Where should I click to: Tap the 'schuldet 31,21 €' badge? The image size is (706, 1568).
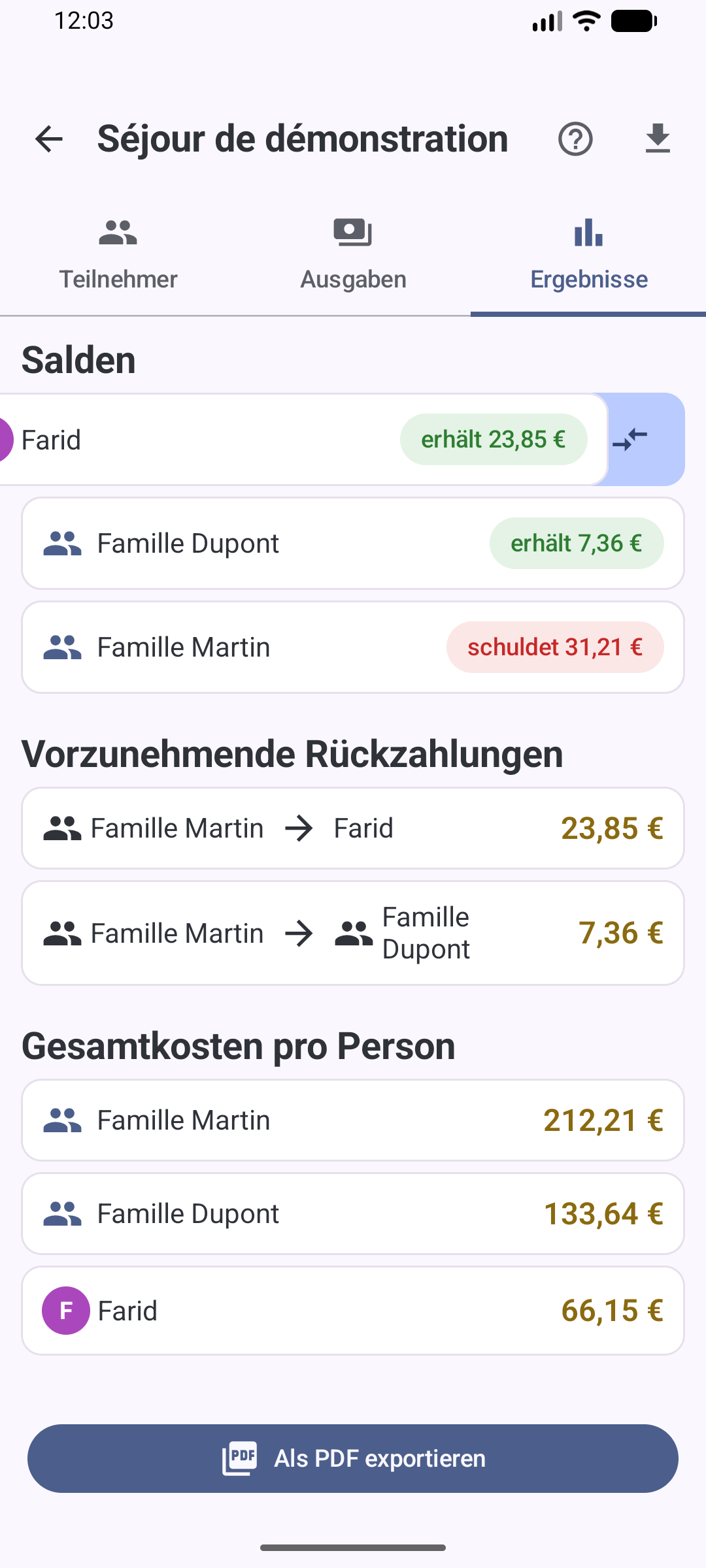555,647
